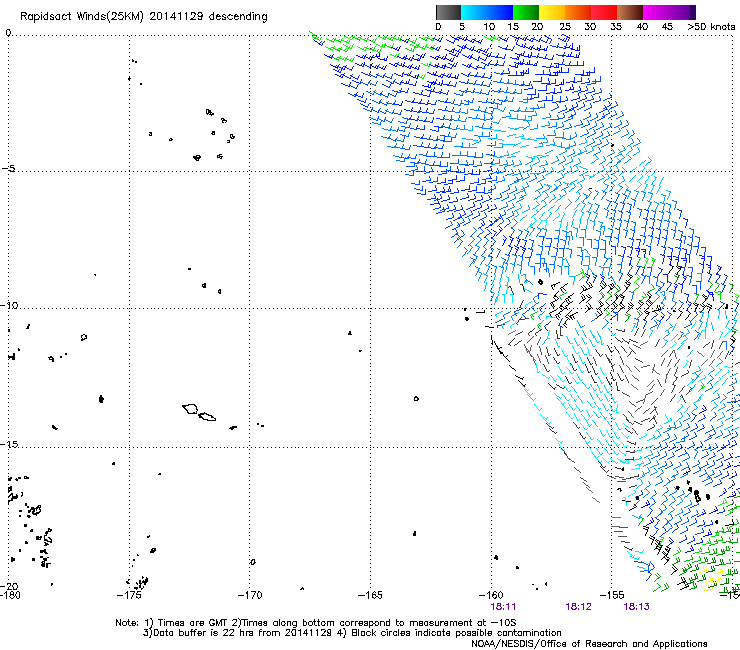Click the title 'Rapidscat Winds(25KM) 20141129 descending'
The height and width of the screenshot is (650, 740).
pyautogui.click(x=143, y=17)
